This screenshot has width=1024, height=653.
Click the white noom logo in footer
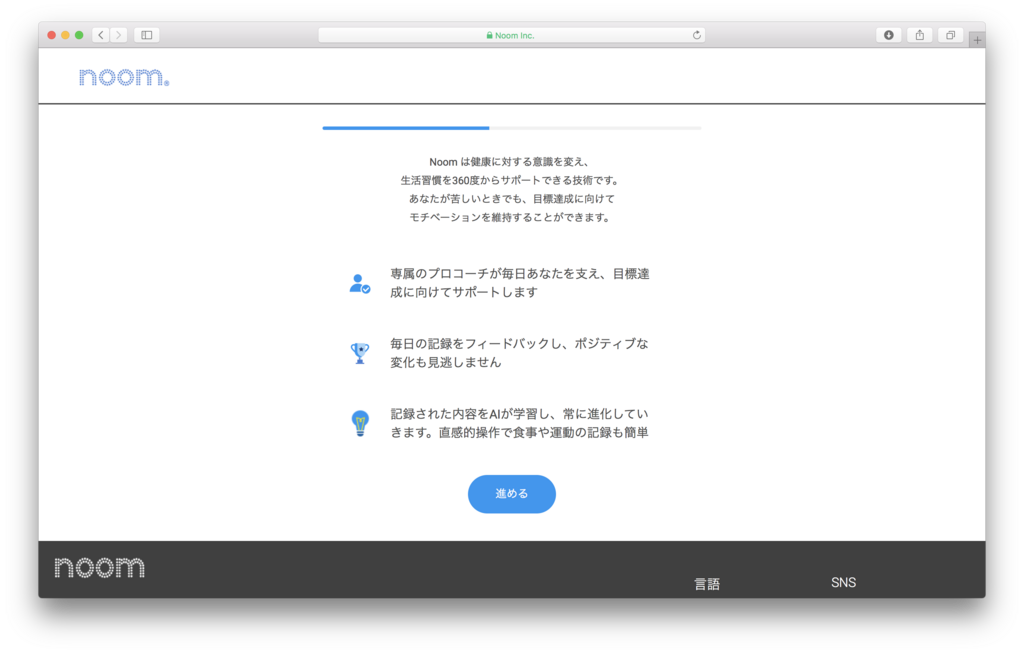coord(99,567)
